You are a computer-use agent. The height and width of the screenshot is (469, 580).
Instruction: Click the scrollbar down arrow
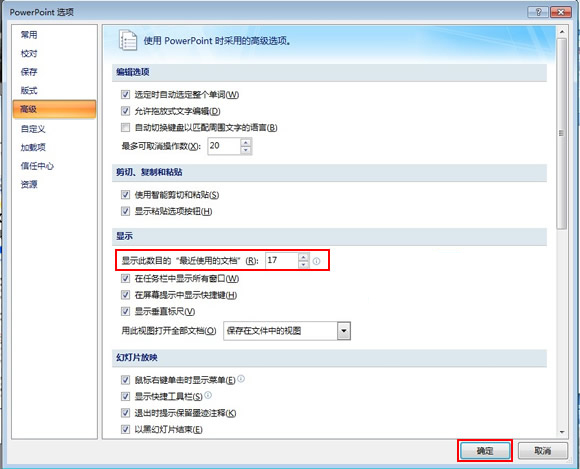click(562, 432)
